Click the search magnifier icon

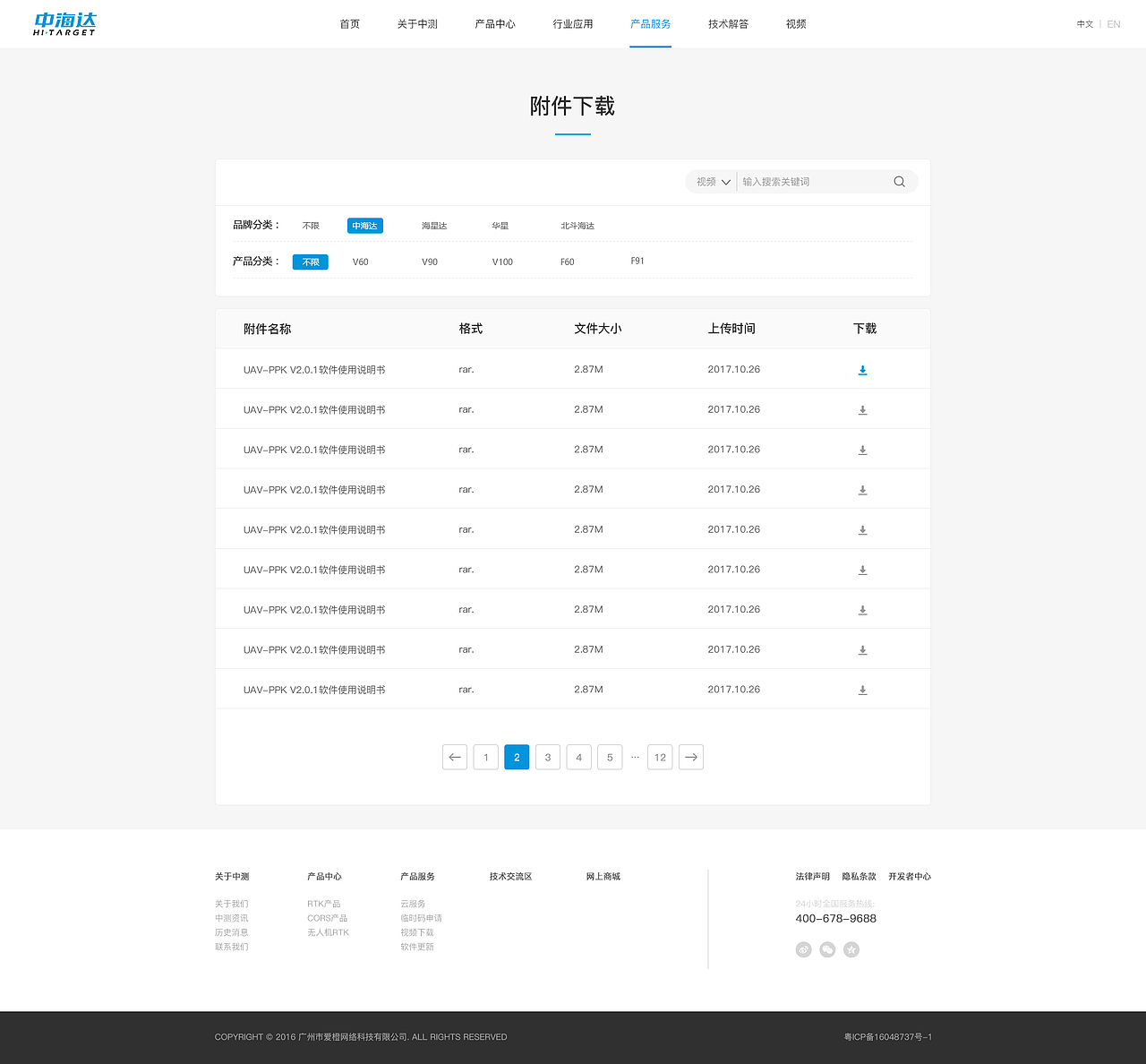[899, 181]
